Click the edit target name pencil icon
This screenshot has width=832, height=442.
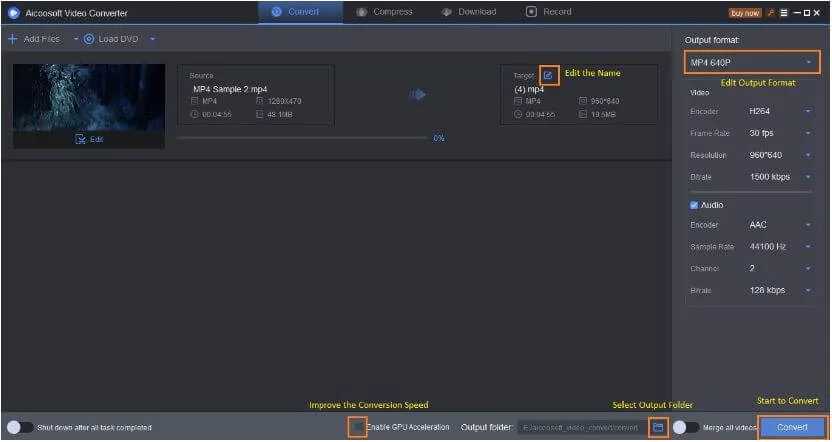(x=548, y=75)
